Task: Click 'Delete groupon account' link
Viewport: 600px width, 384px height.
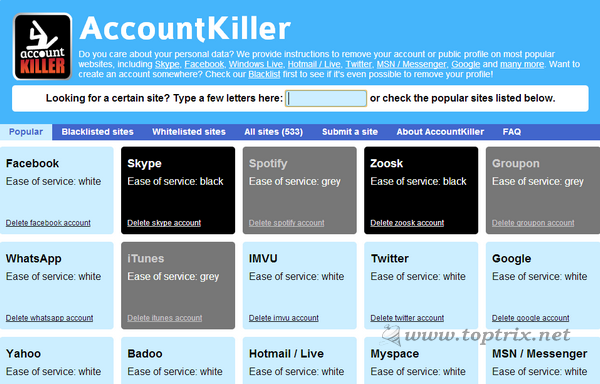Action: point(533,223)
